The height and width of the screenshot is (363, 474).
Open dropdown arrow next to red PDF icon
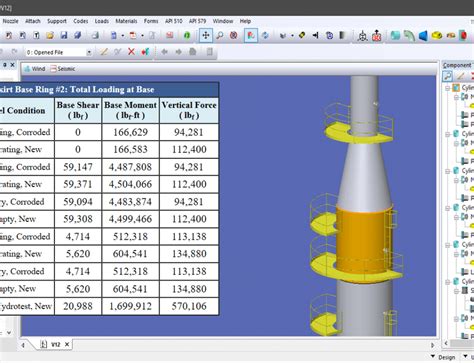[x=142, y=36]
